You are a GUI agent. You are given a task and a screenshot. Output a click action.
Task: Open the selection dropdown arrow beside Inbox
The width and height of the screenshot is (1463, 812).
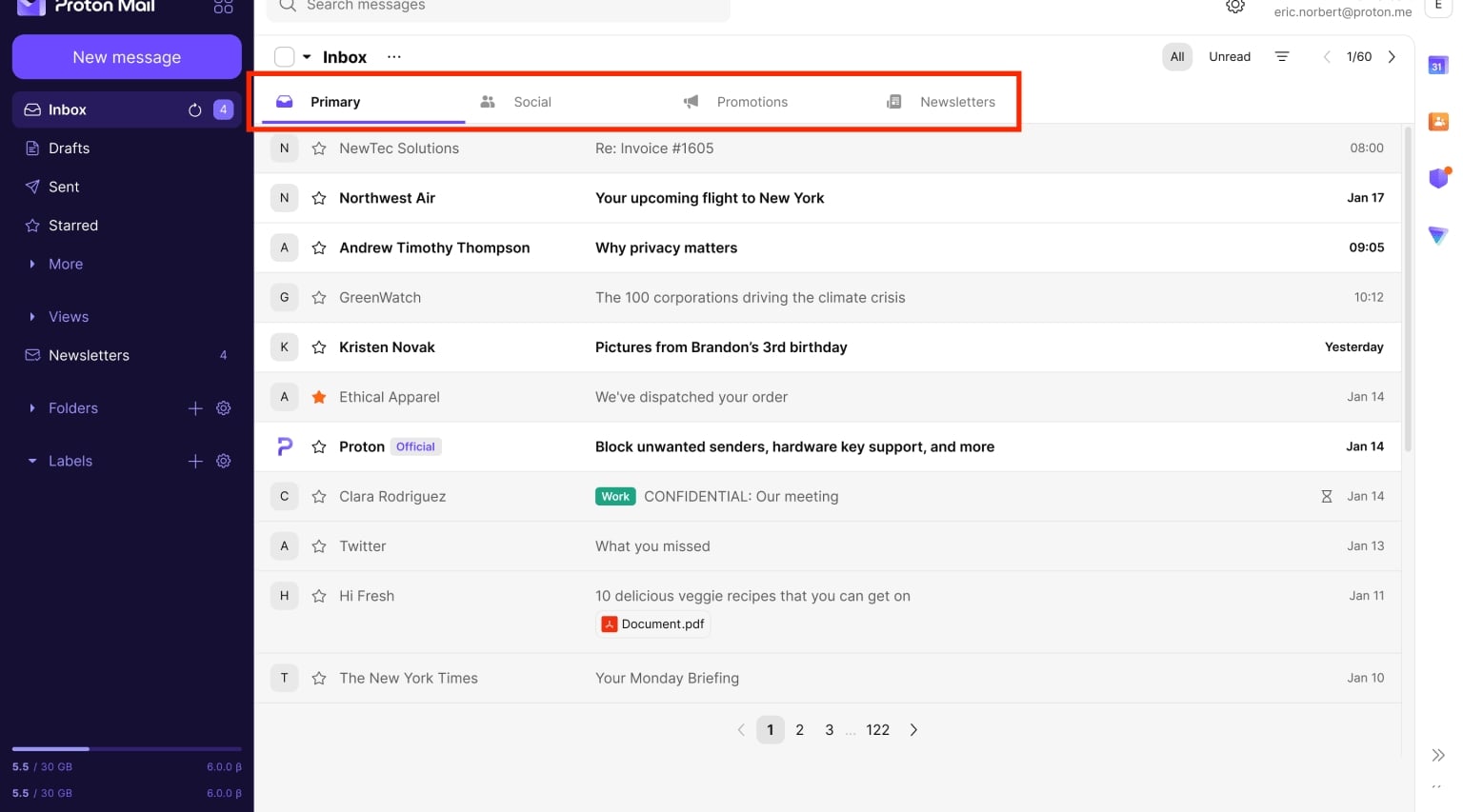(x=307, y=57)
